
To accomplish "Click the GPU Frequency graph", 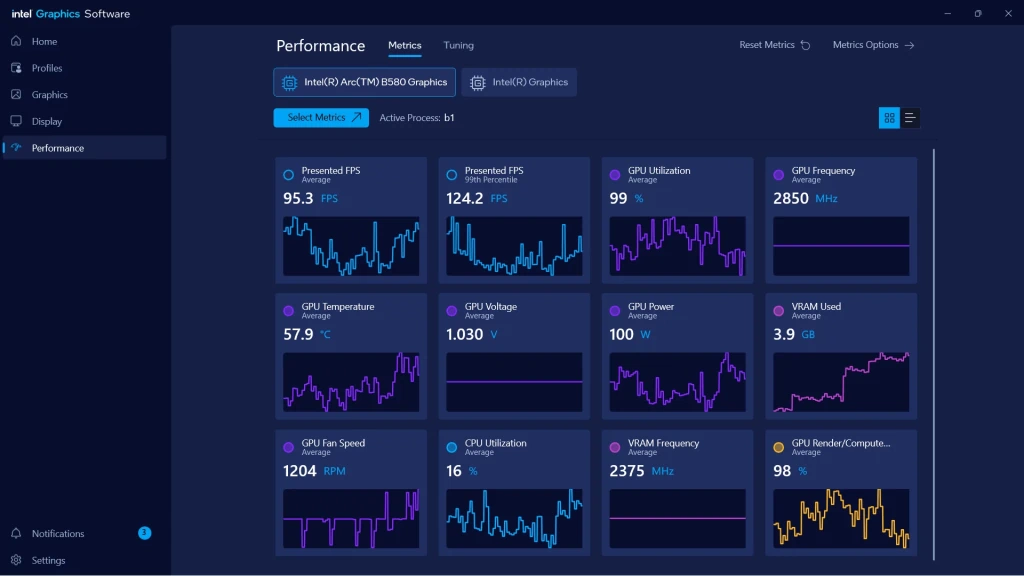I will click(841, 246).
